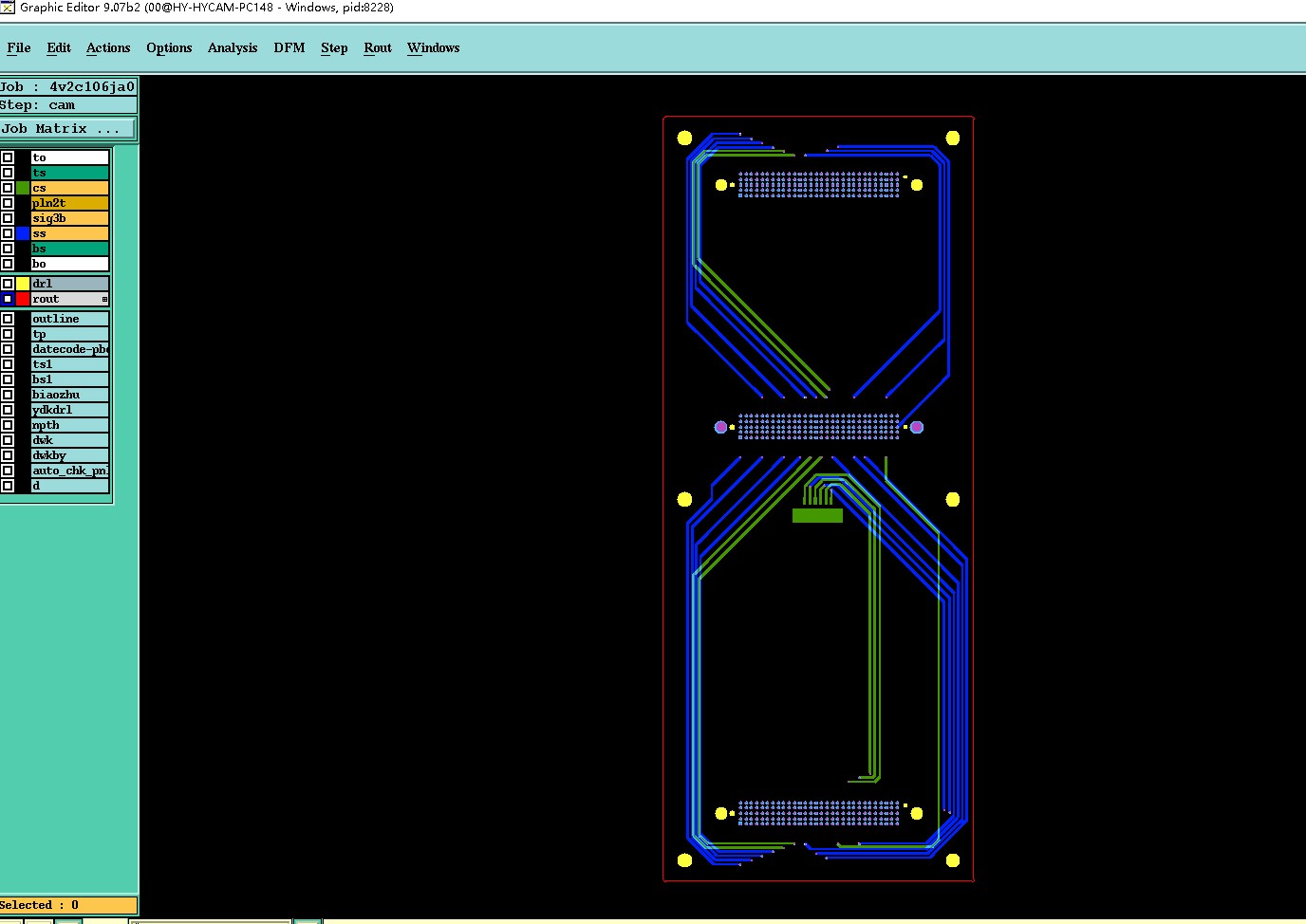Toggle the checkbox for layer pln2t
This screenshot has height=924, width=1306.
point(8,203)
